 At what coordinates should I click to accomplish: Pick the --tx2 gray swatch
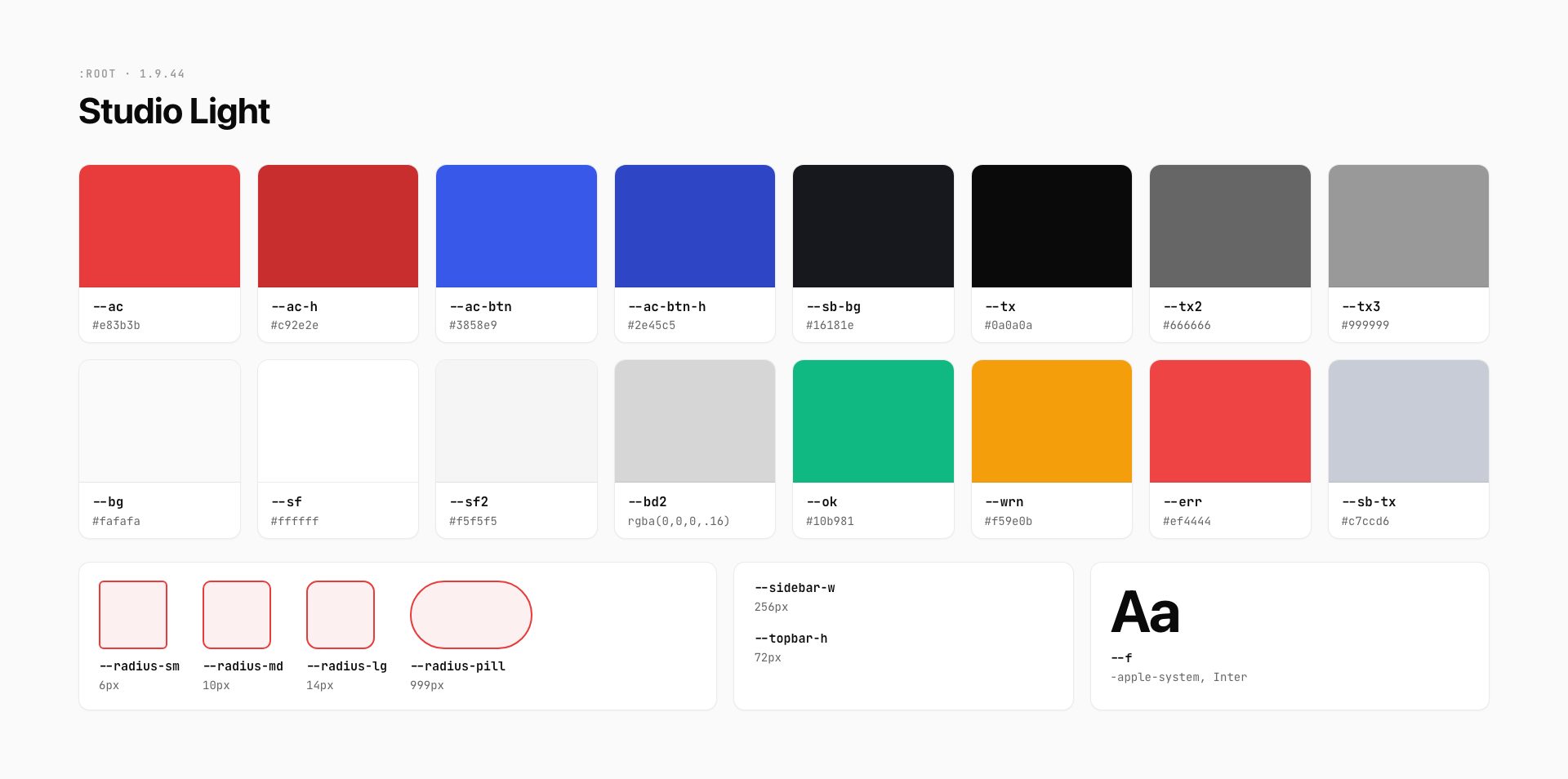1230,226
